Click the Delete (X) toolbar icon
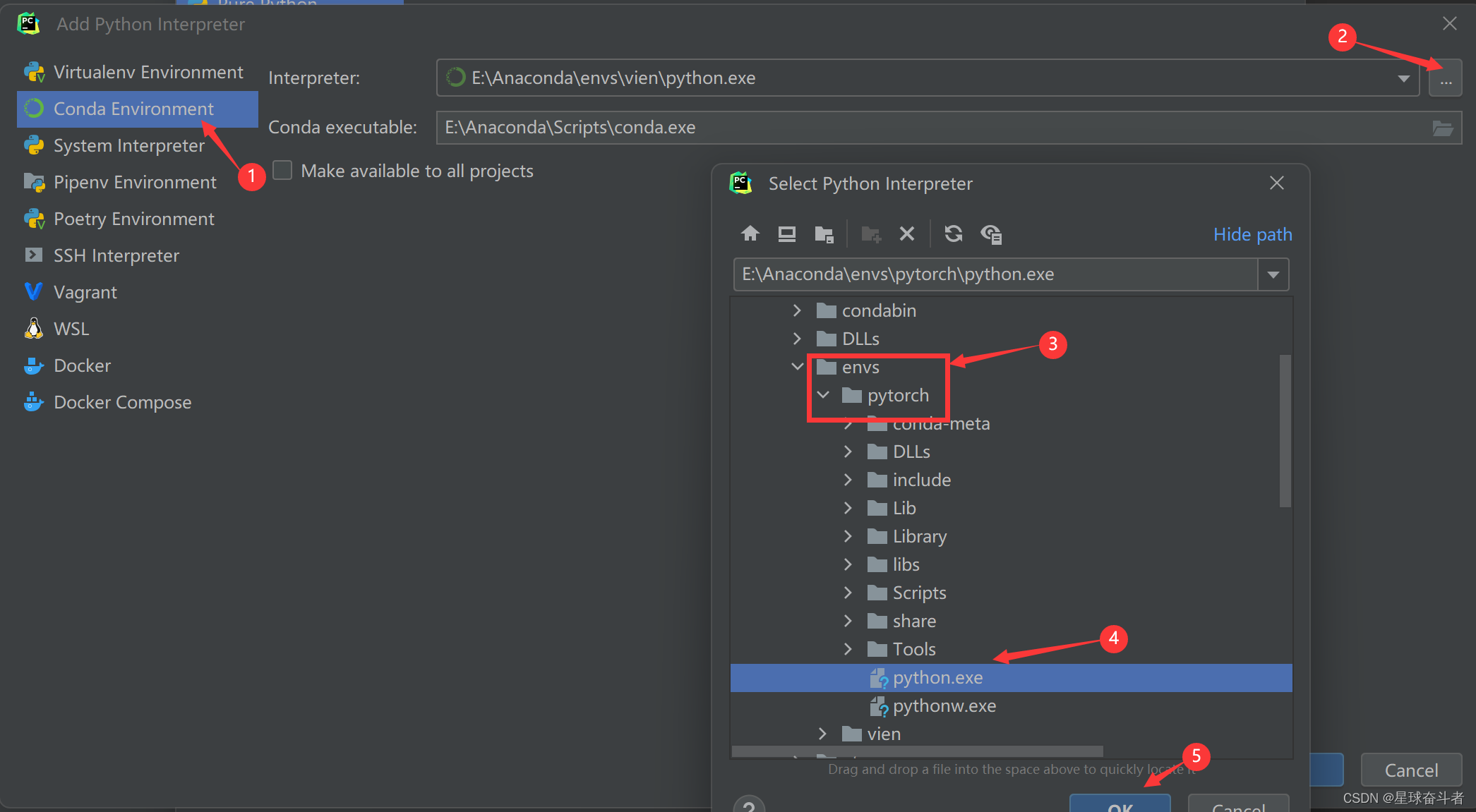Viewport: 1476px width, 812px height. click(x=907, y=234)
